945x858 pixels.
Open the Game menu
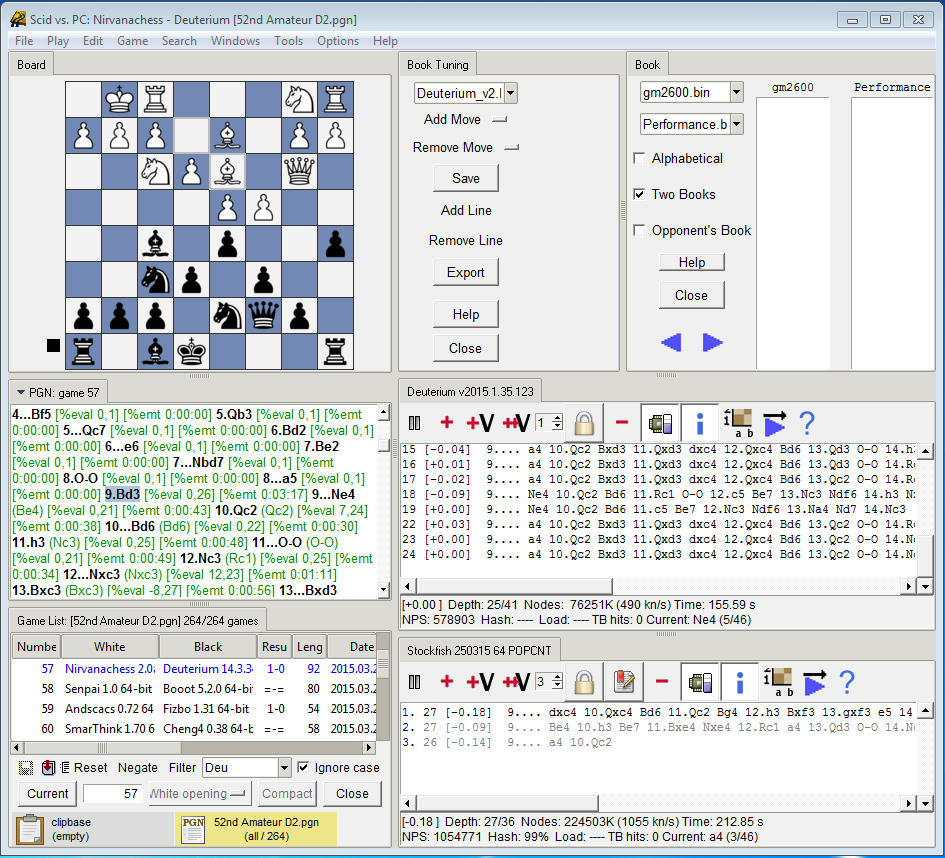point(133,41)
